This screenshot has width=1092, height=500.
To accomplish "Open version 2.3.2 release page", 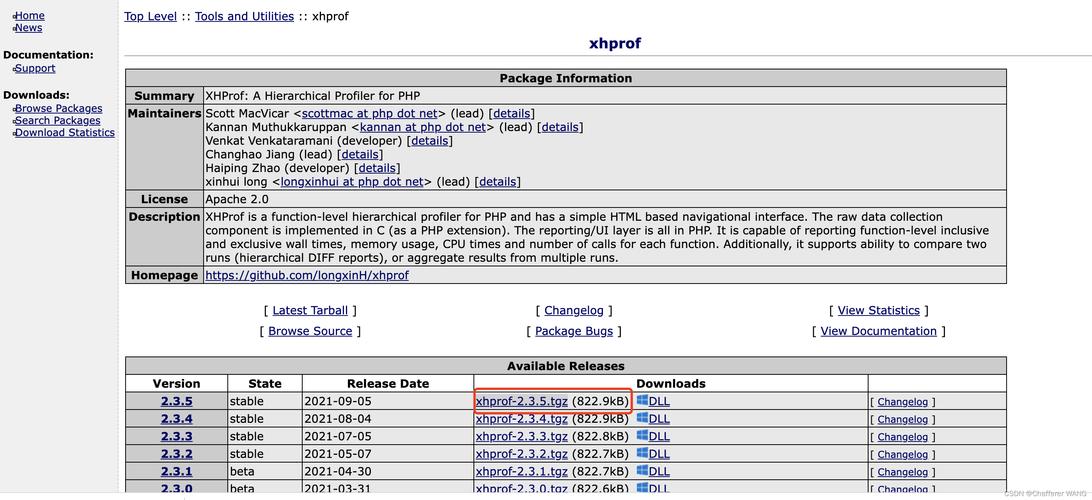I will pyautogui.click(x=176, y=454).
